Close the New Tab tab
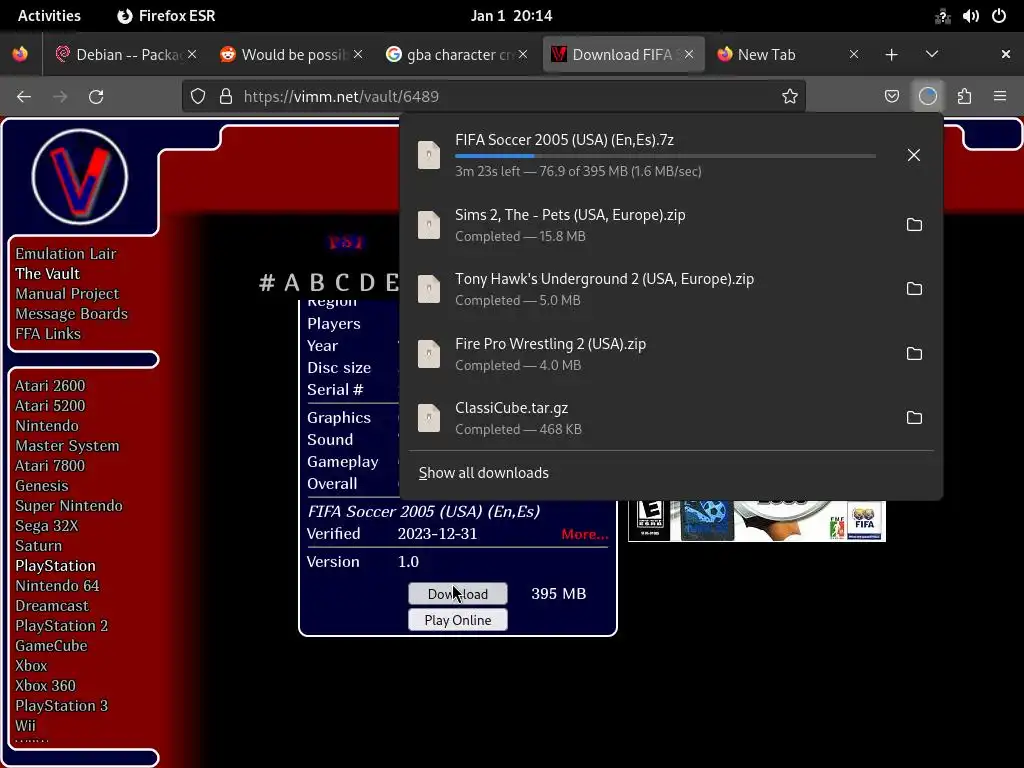Screen dimensions: 1024x768 pos(854,55)
